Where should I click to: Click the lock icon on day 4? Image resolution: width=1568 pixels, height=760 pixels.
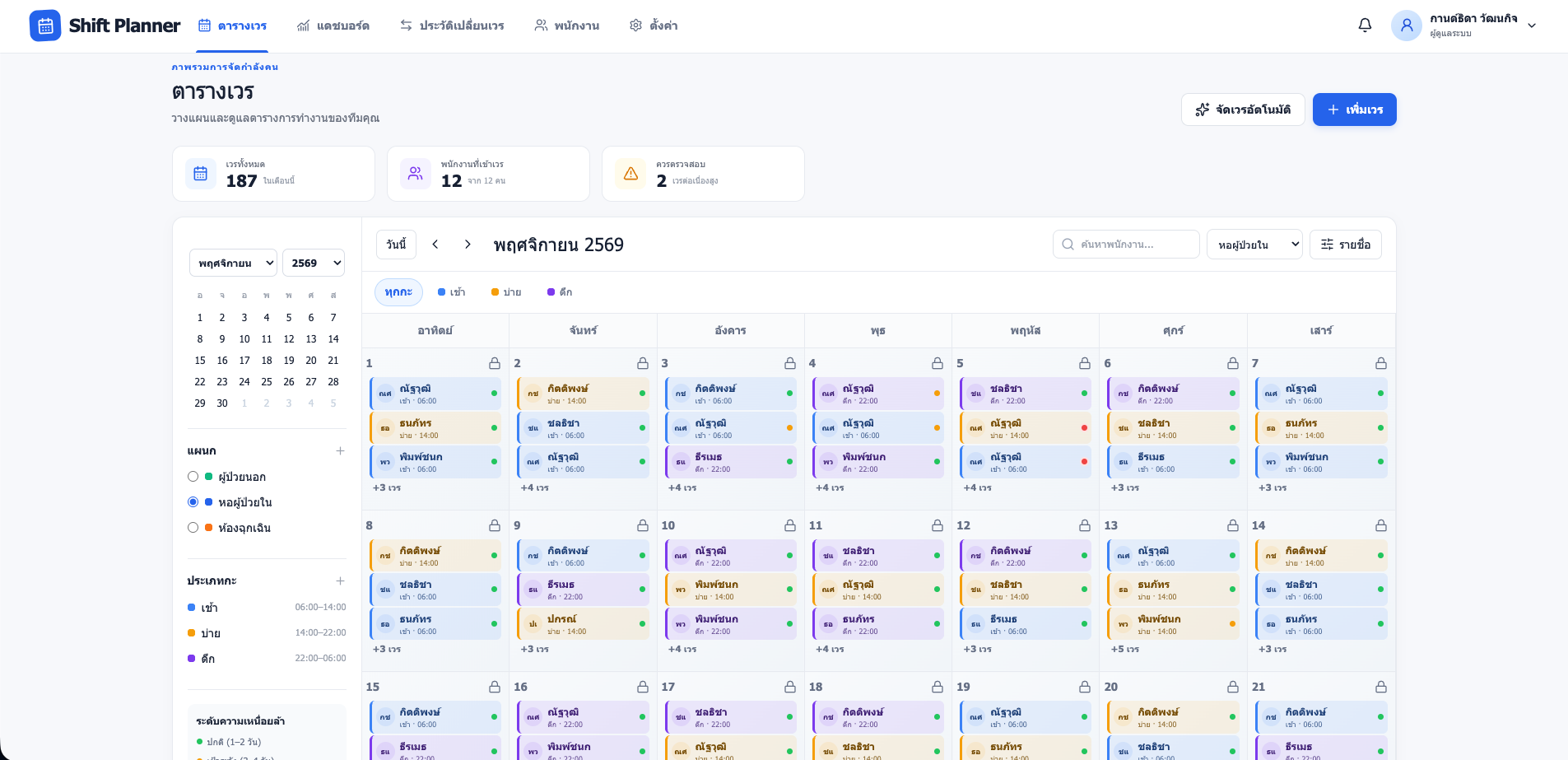(x=938, y=363)
